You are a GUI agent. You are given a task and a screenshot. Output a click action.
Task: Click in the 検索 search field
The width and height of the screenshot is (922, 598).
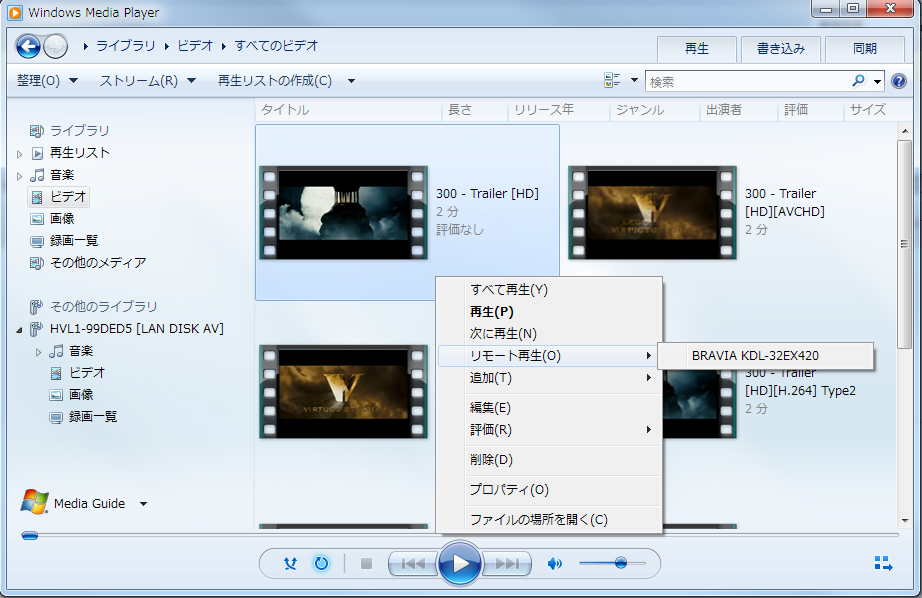(745, 81)
